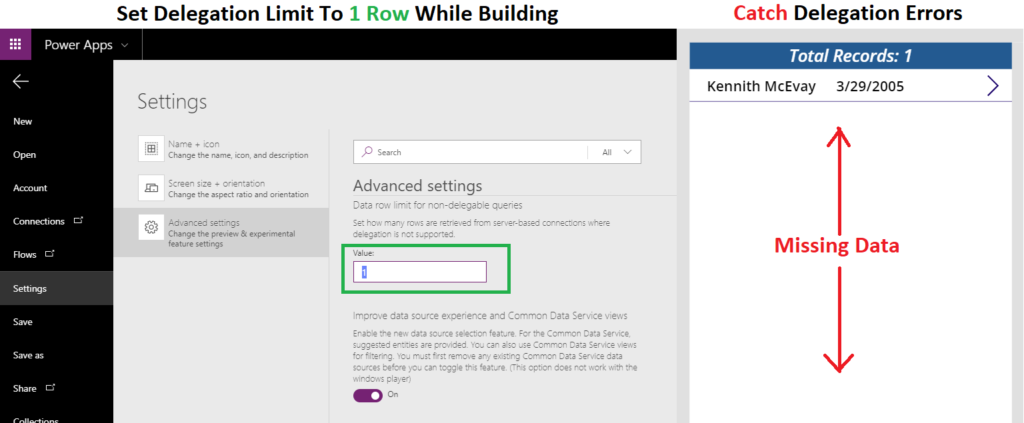
Task: Open the app launcher waffle icon
Action: tap(15, 45)
